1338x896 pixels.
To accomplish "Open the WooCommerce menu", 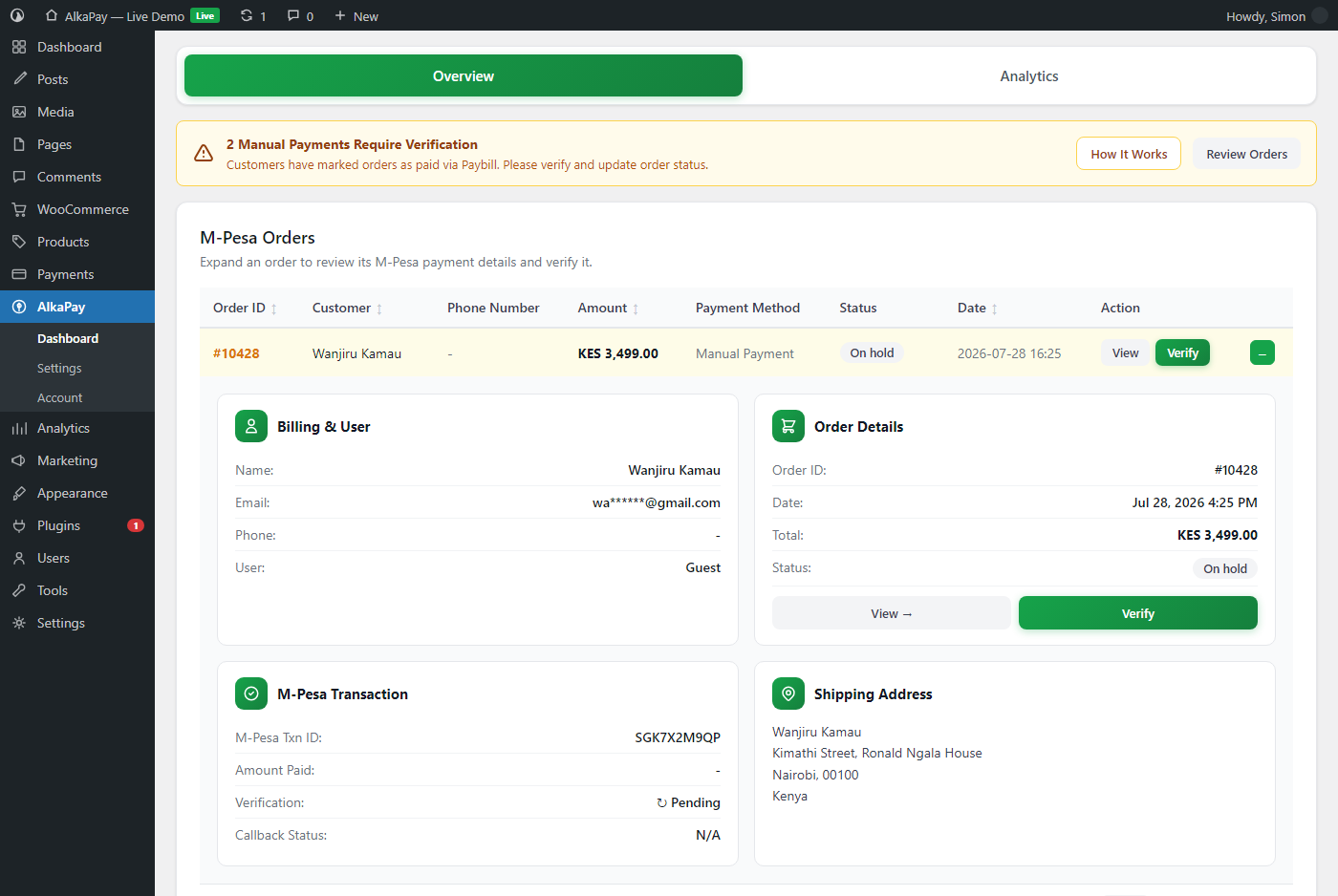I will point(77,209).
